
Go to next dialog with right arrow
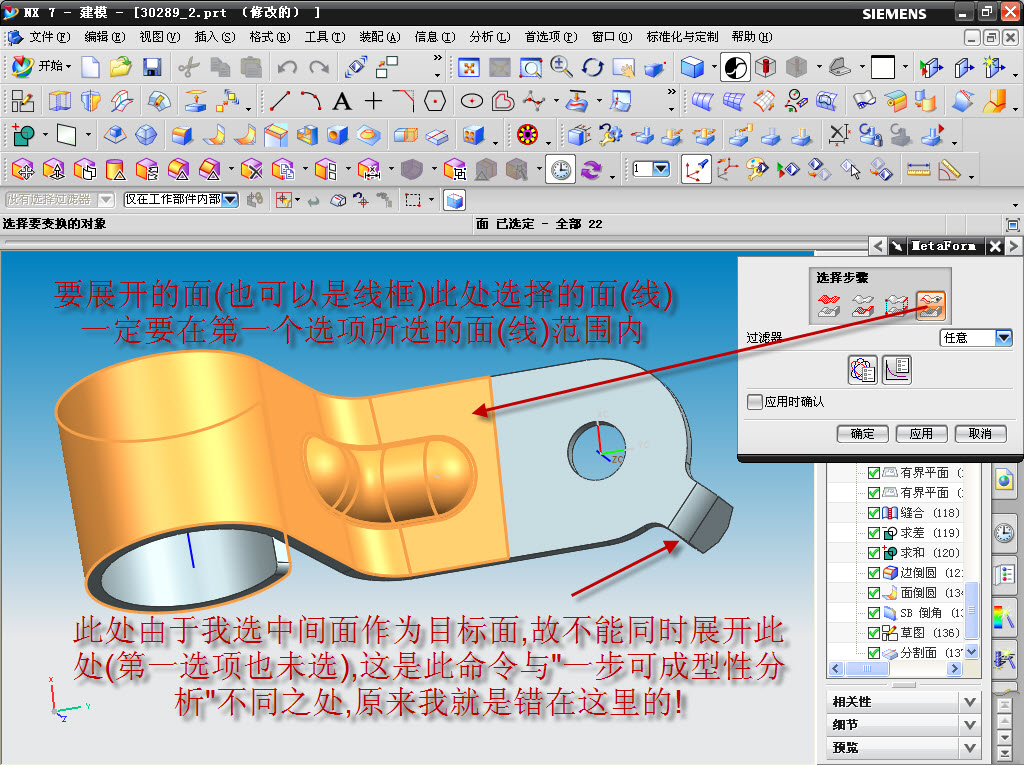point(1014,246)
